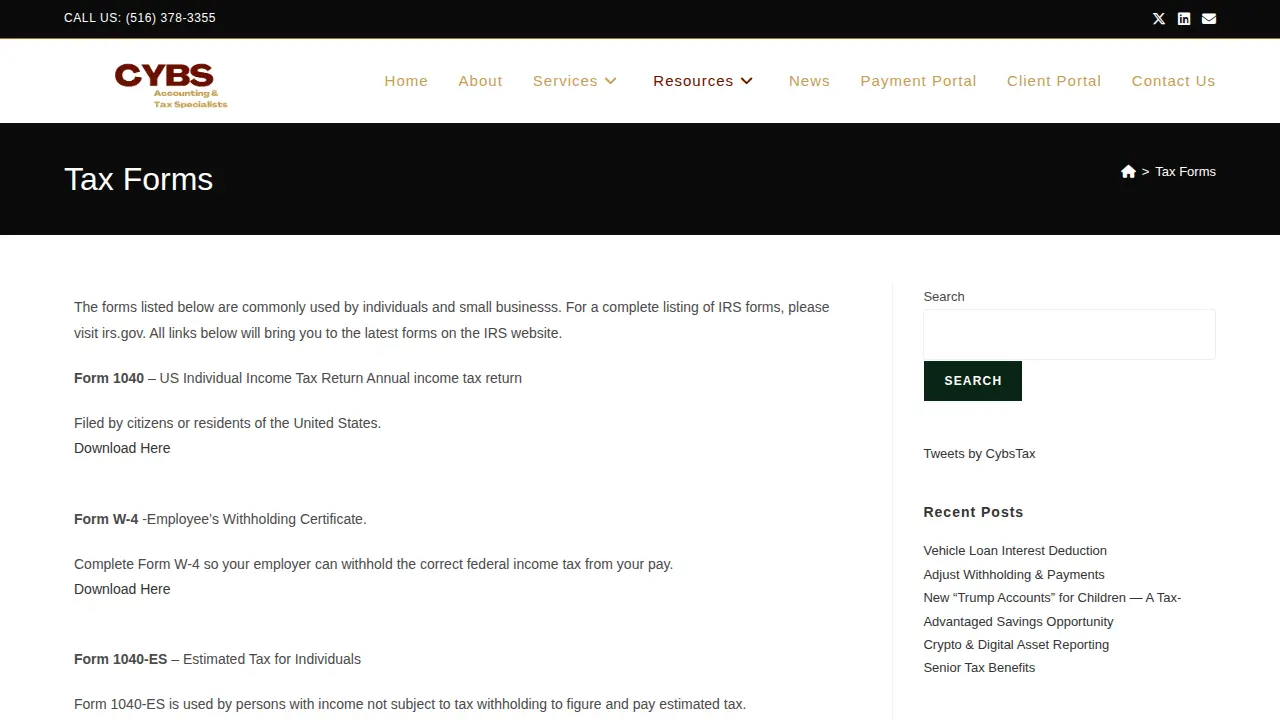Open the Client Portal menu item

click(x=1054, y=81)
